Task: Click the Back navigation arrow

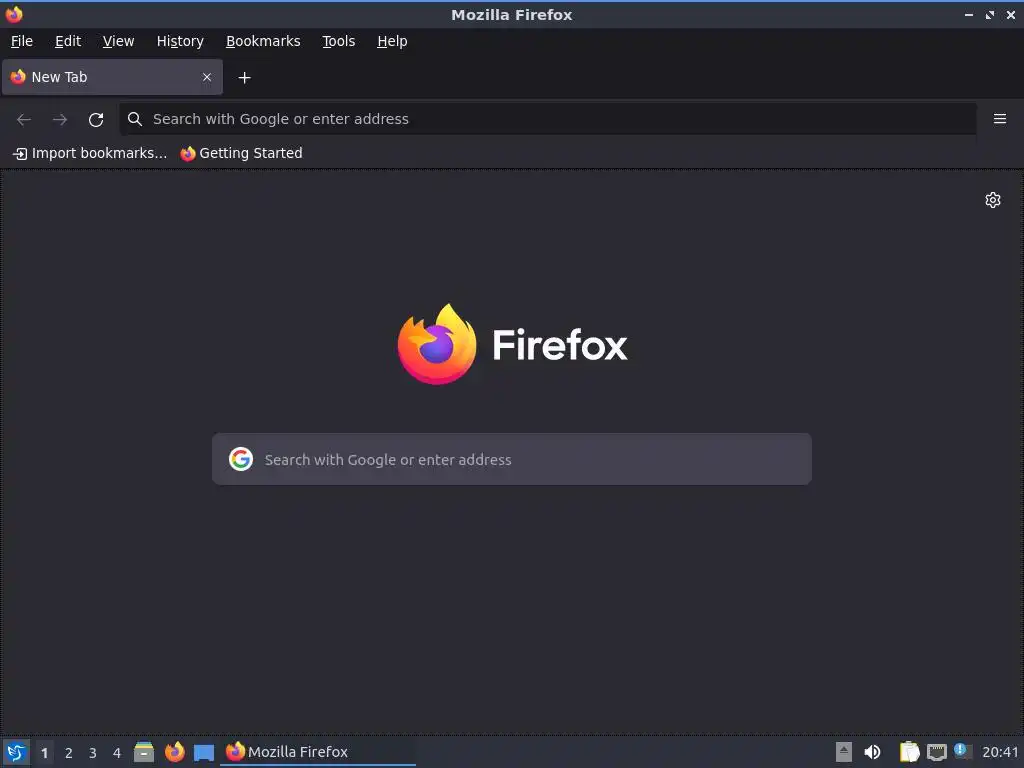Action: click(x=24, y=120)
